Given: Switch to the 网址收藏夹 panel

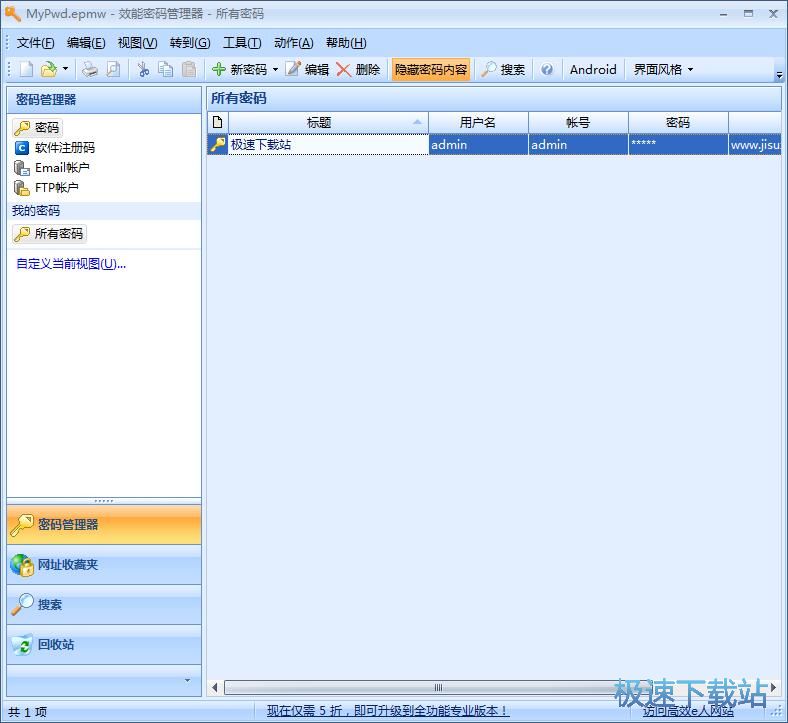Looking at the screenshot, I should click(x=68, y=565).
